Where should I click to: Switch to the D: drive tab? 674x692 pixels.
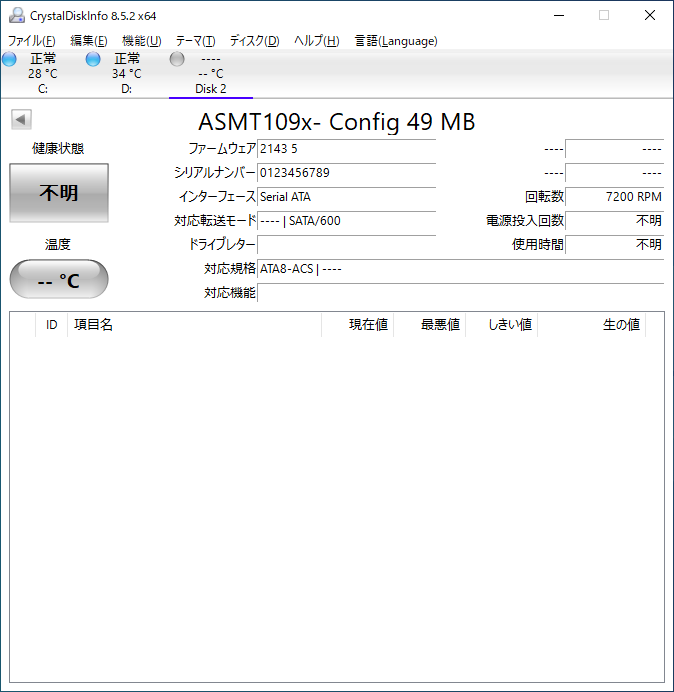(x=127, y=74)
